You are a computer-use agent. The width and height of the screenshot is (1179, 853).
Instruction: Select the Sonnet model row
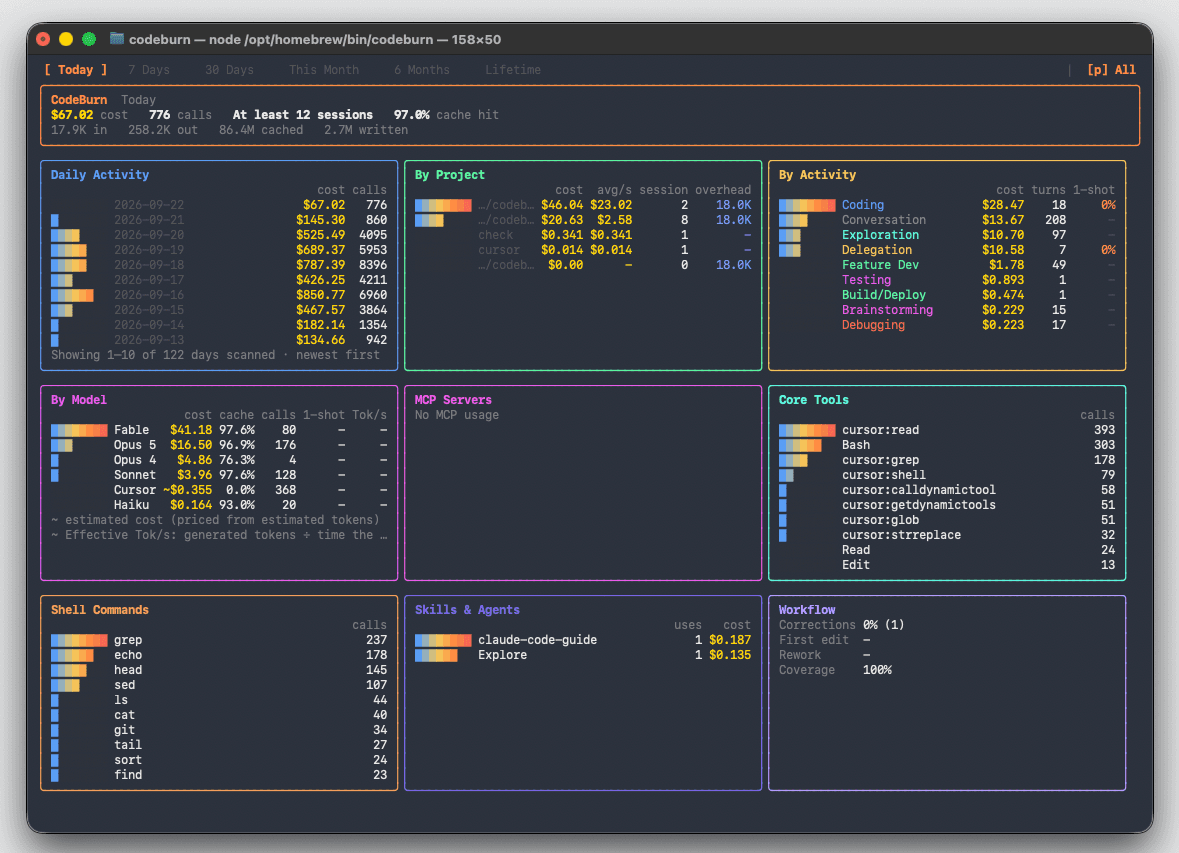pyautogui.click(x=219, y=475)
